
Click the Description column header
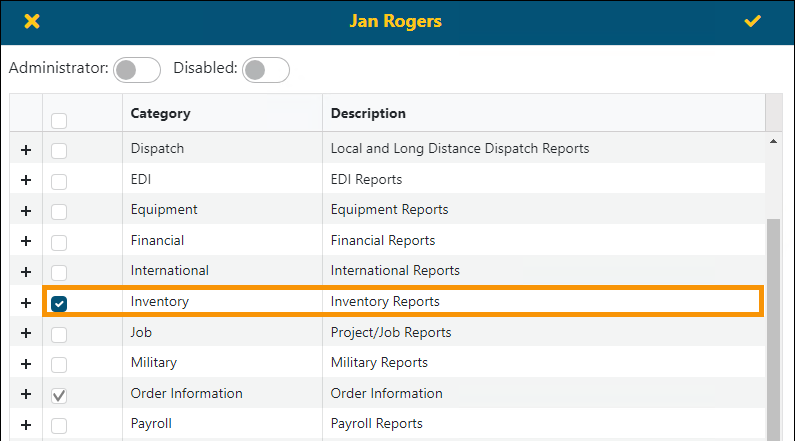368,113
